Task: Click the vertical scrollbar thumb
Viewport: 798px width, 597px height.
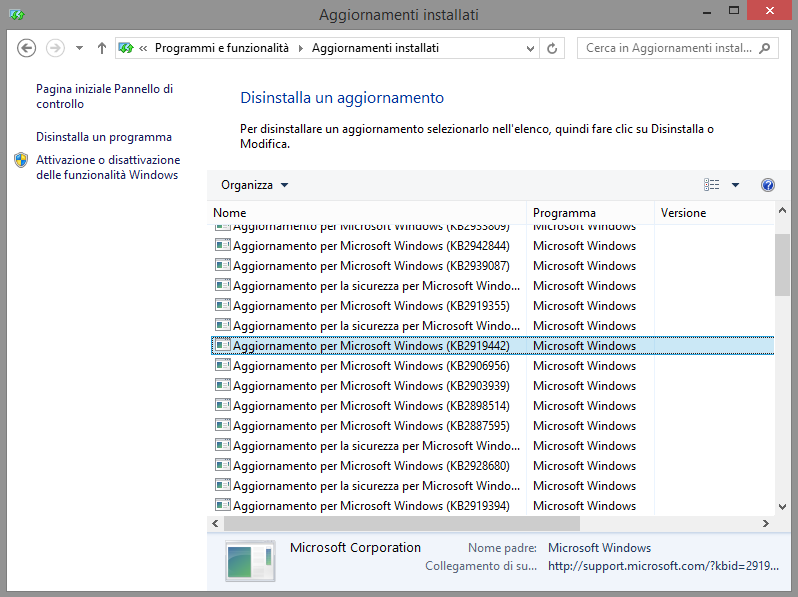Action: tap(782, 265)
